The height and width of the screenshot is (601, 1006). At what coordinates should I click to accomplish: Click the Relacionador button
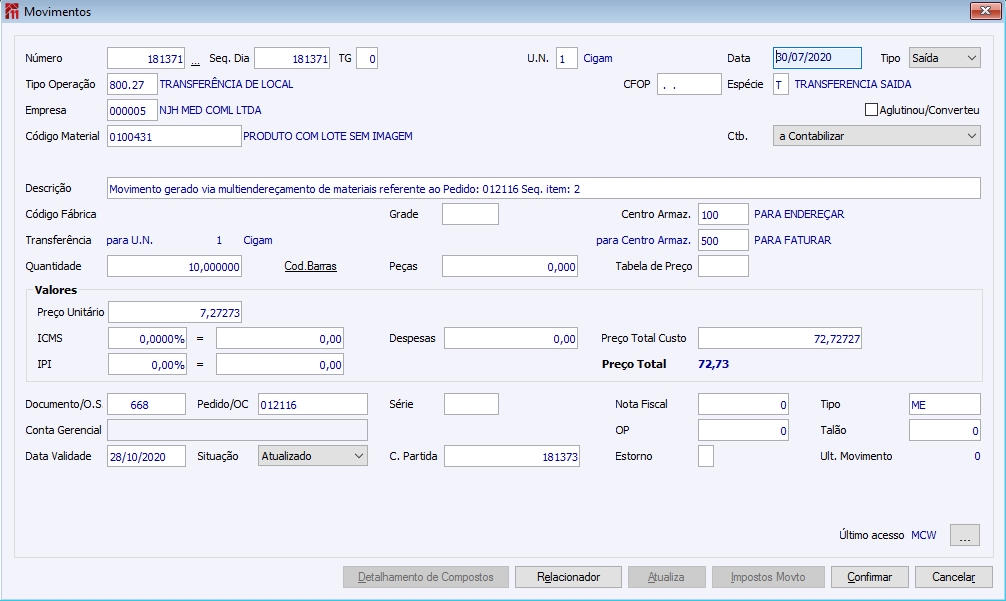568,577
